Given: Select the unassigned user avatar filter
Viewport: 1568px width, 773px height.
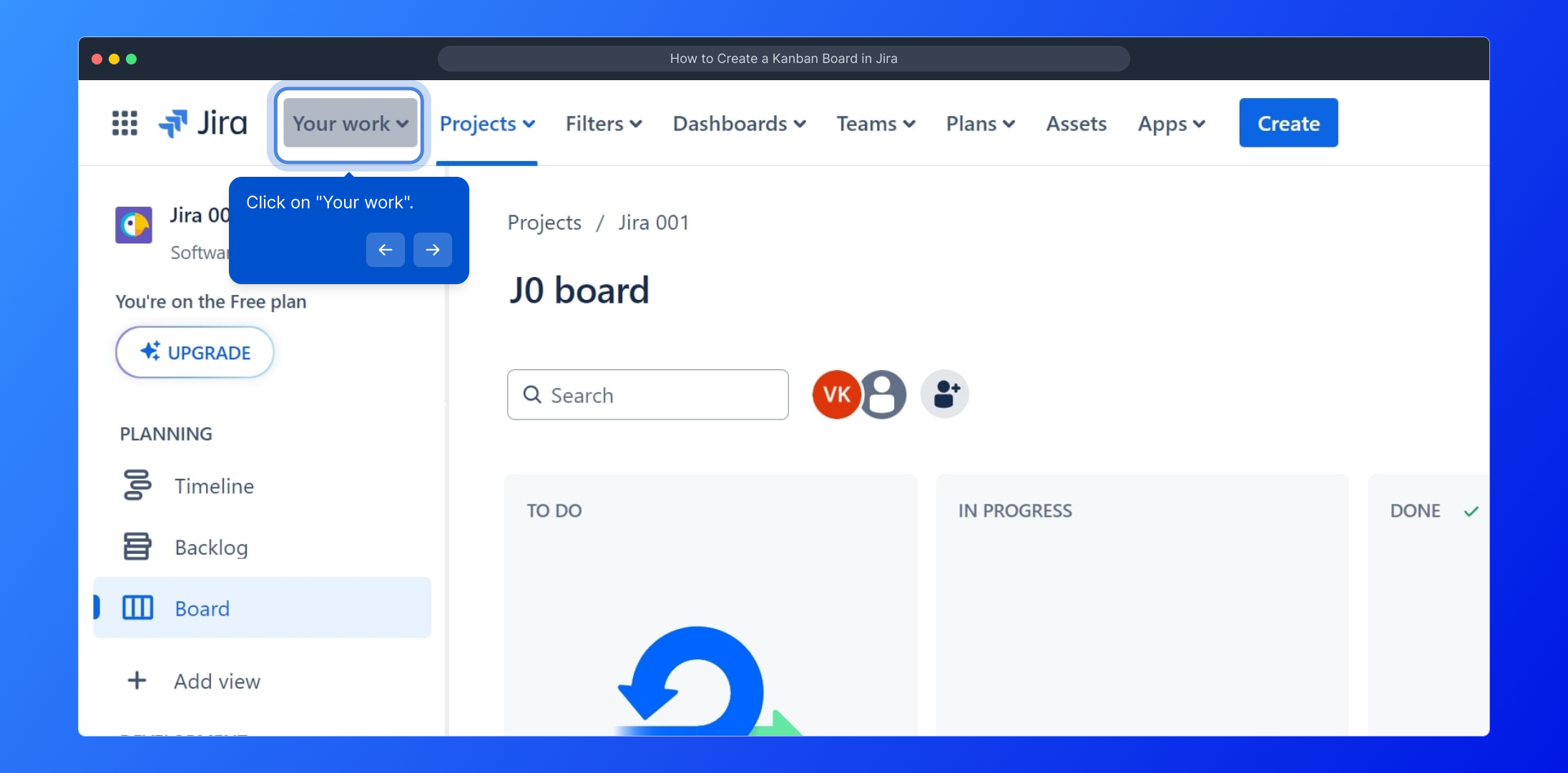Looking at the screenshot, I should [x=884, y=394].
